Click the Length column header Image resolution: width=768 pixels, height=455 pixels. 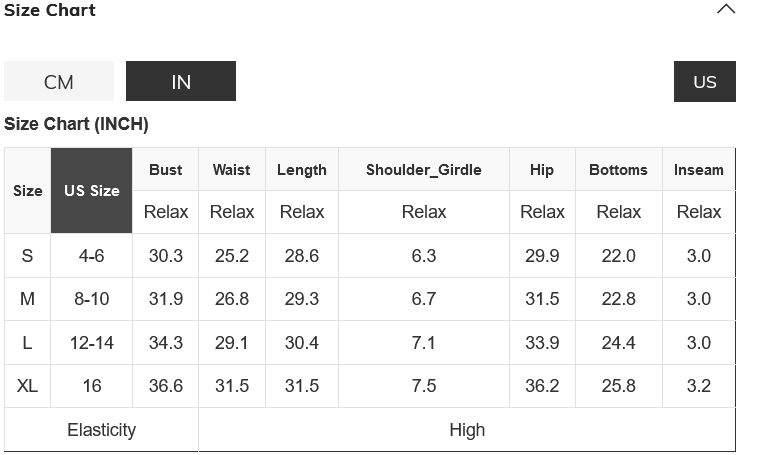pyautogui.click(x=302, y=170)
